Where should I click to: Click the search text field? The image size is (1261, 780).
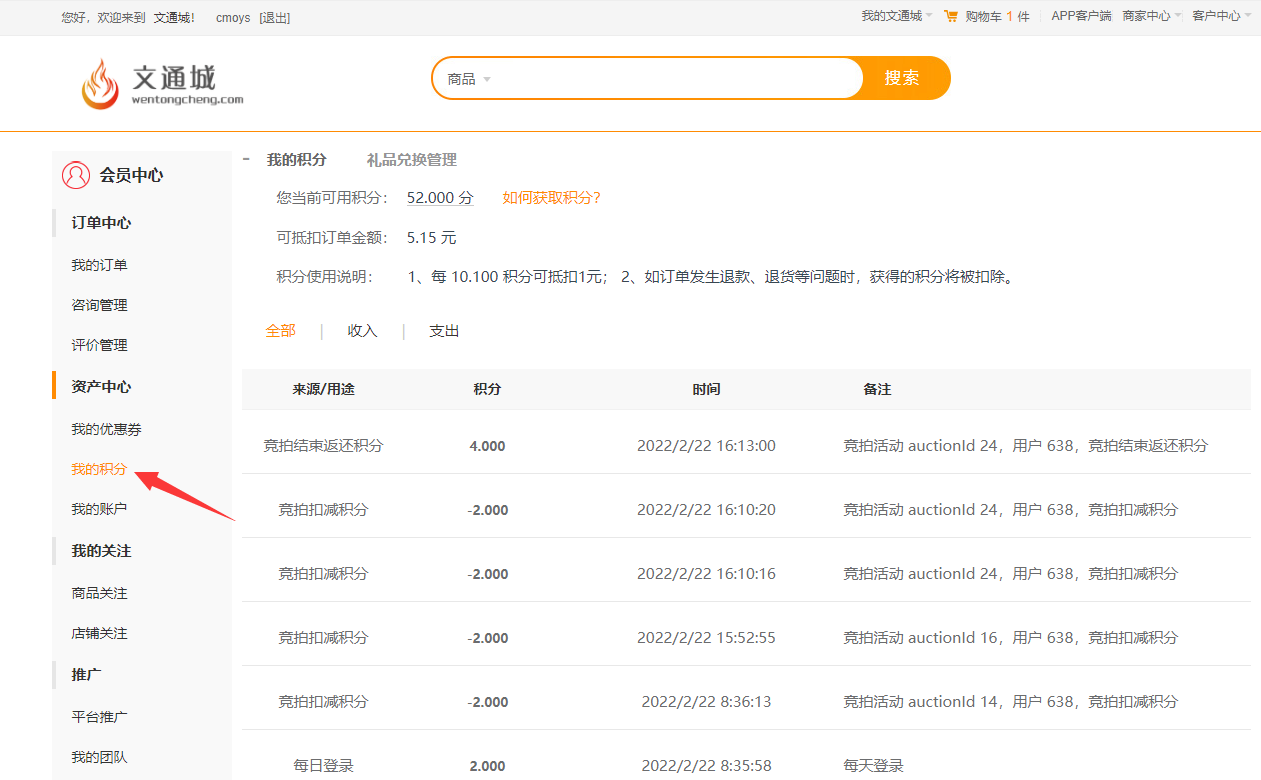[678, 79]
